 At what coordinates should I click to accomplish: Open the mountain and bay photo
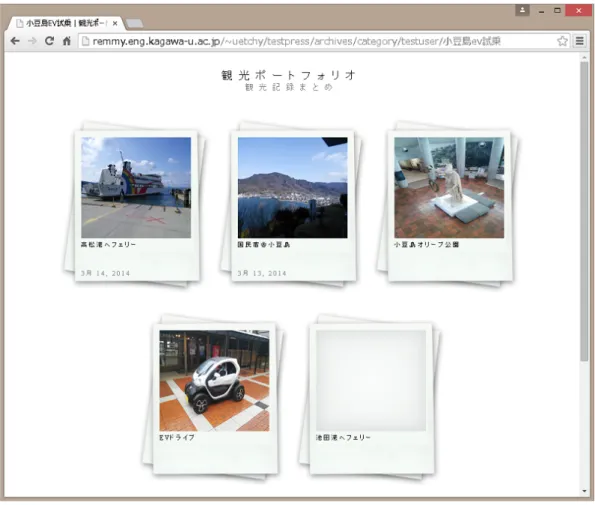pos(293,187)
